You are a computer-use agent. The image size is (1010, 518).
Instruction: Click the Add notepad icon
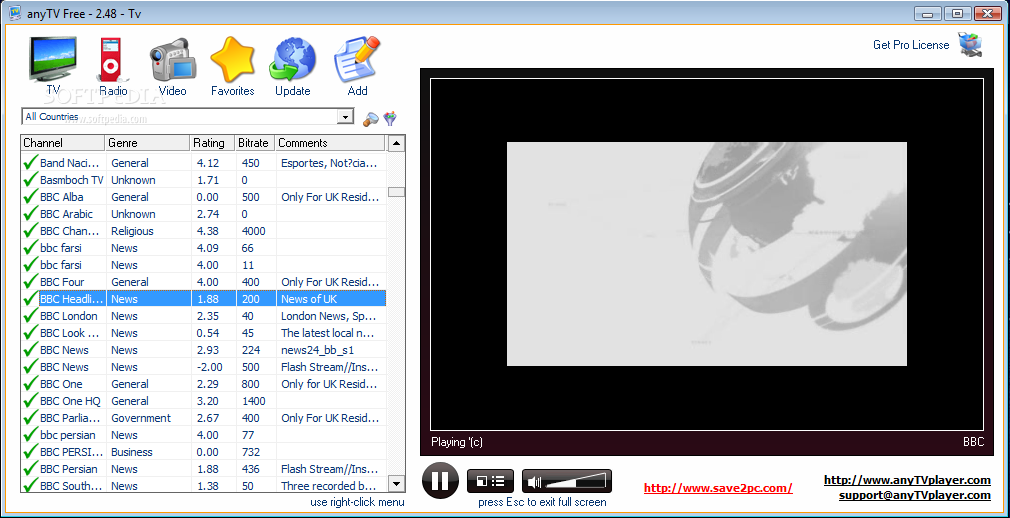point(357,59)
